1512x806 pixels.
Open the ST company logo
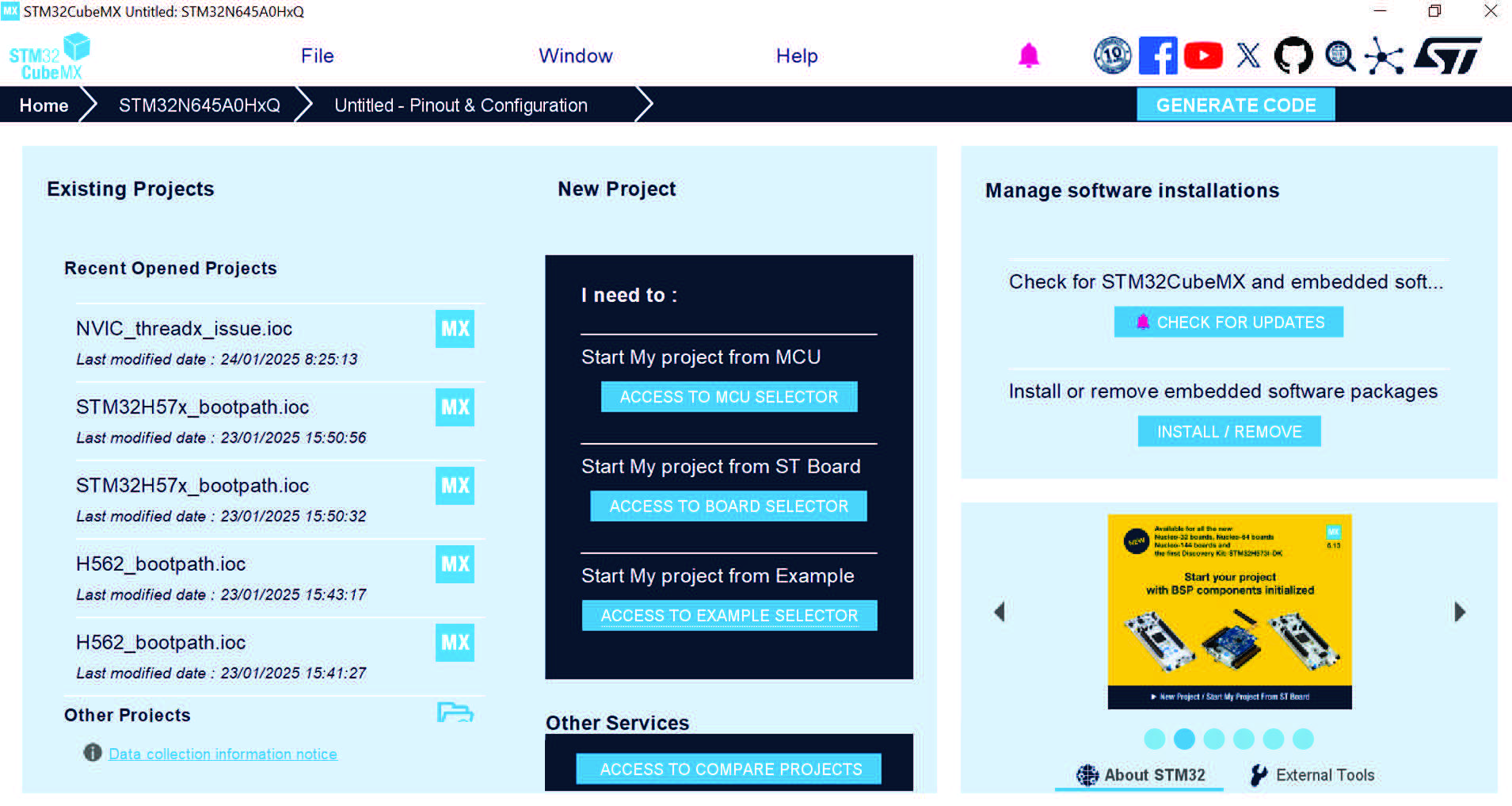[1448, 55]
